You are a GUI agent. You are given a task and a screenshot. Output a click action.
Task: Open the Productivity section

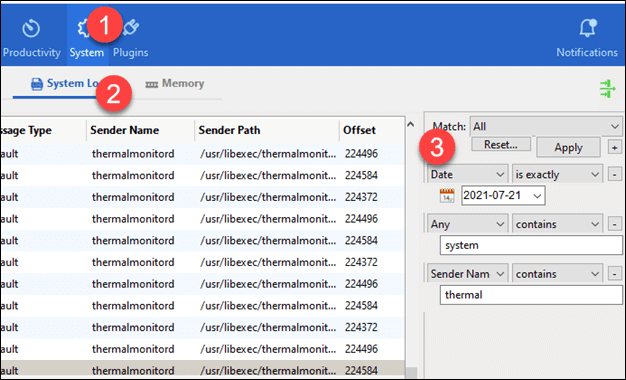(31, 39)
